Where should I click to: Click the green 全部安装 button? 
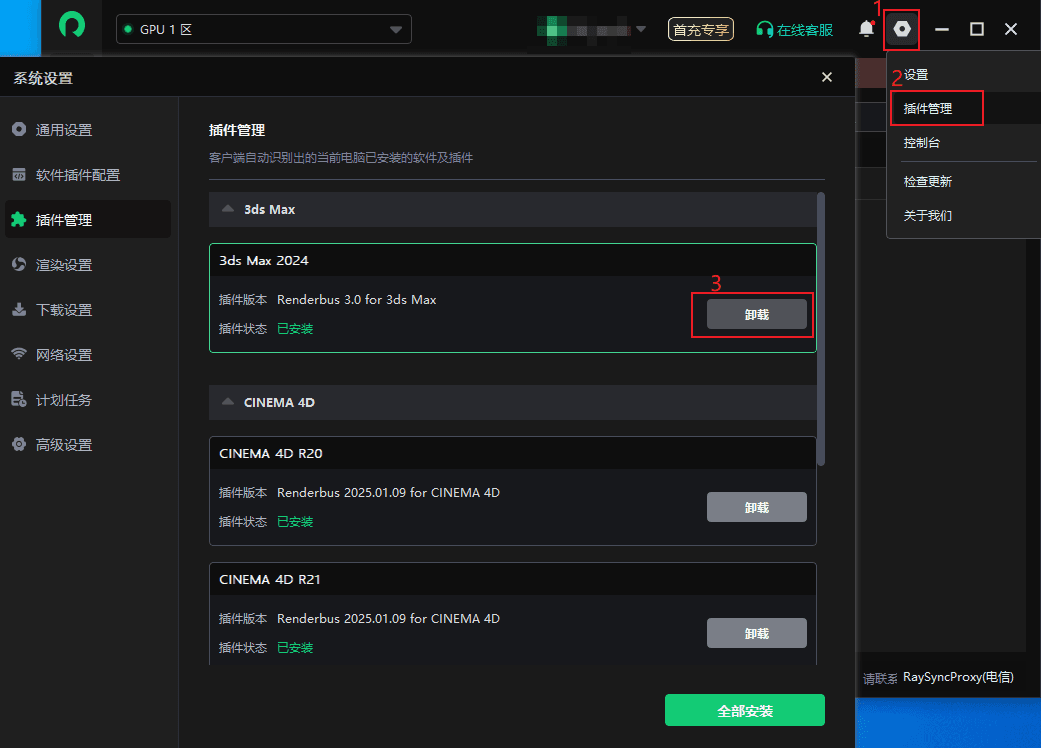(x=745, y=710)
